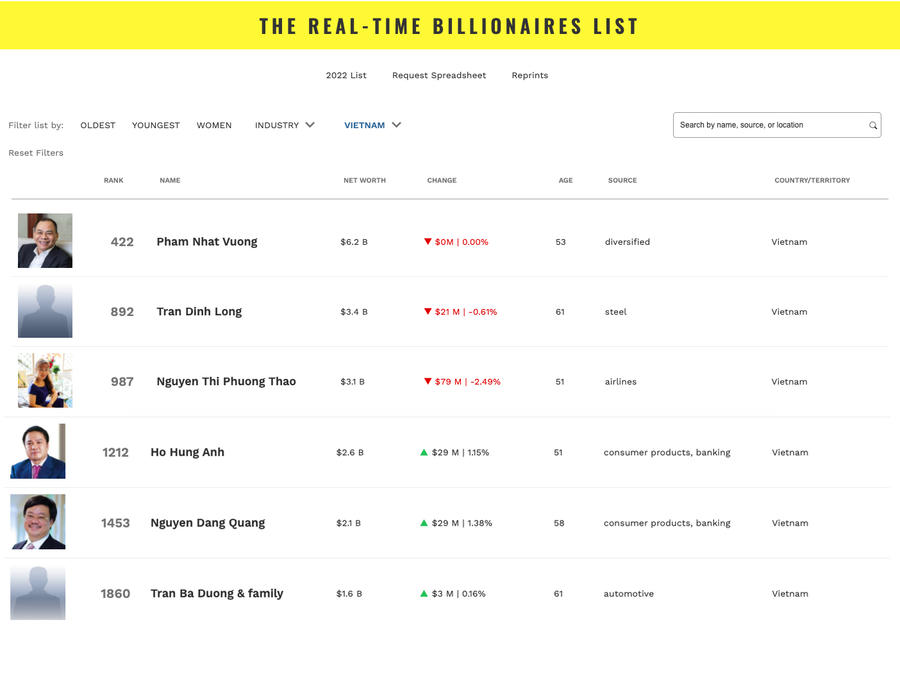Open Nguyen Dang Quang's portrait thumbnail
Image resolution: width=900 pixels, height=682 pixels.
(x=38, y=522)
